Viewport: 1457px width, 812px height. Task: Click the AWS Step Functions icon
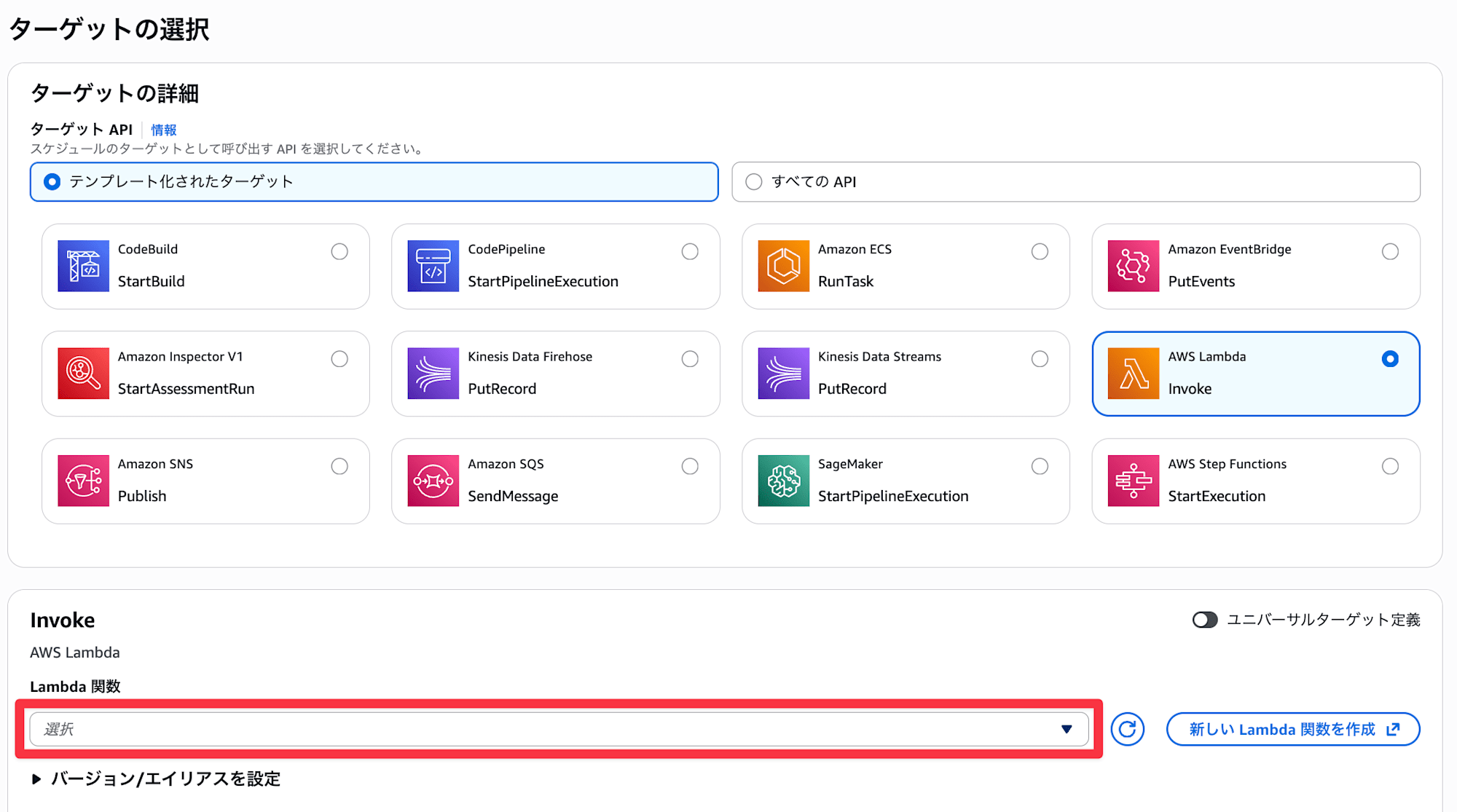[1134, 481]
